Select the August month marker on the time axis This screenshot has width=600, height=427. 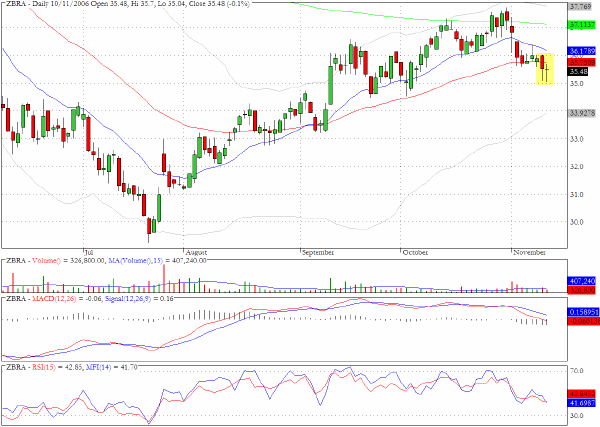196,253
